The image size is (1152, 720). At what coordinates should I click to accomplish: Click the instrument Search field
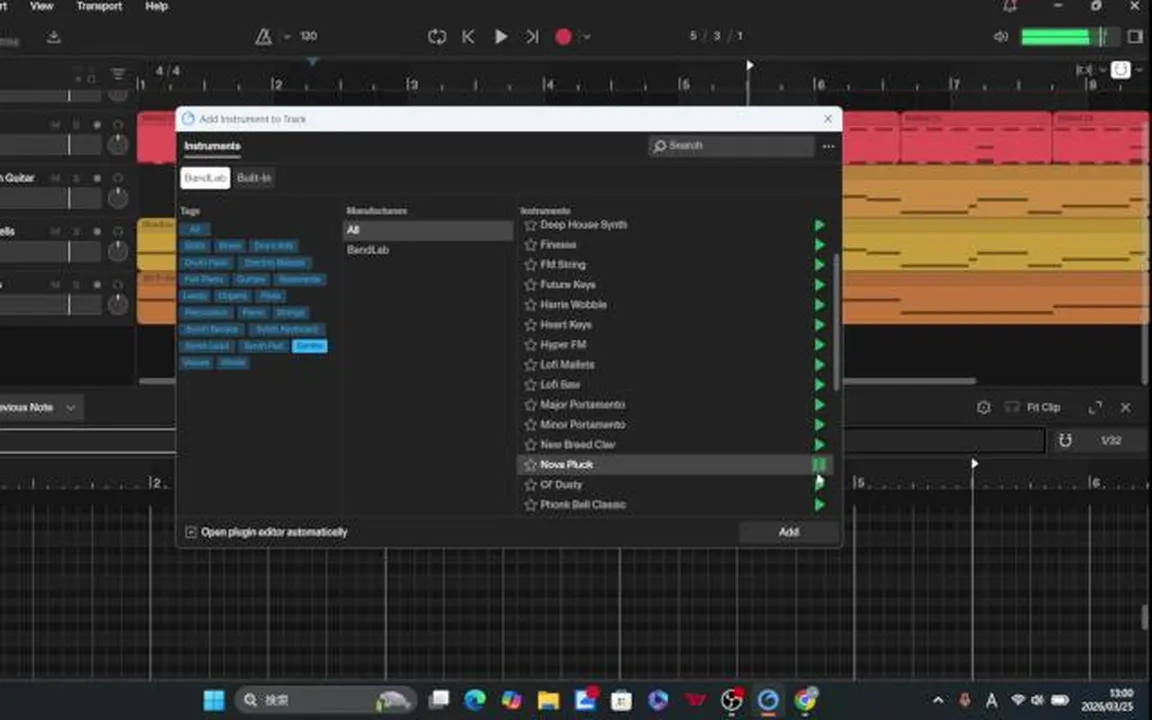coord(731,146)
